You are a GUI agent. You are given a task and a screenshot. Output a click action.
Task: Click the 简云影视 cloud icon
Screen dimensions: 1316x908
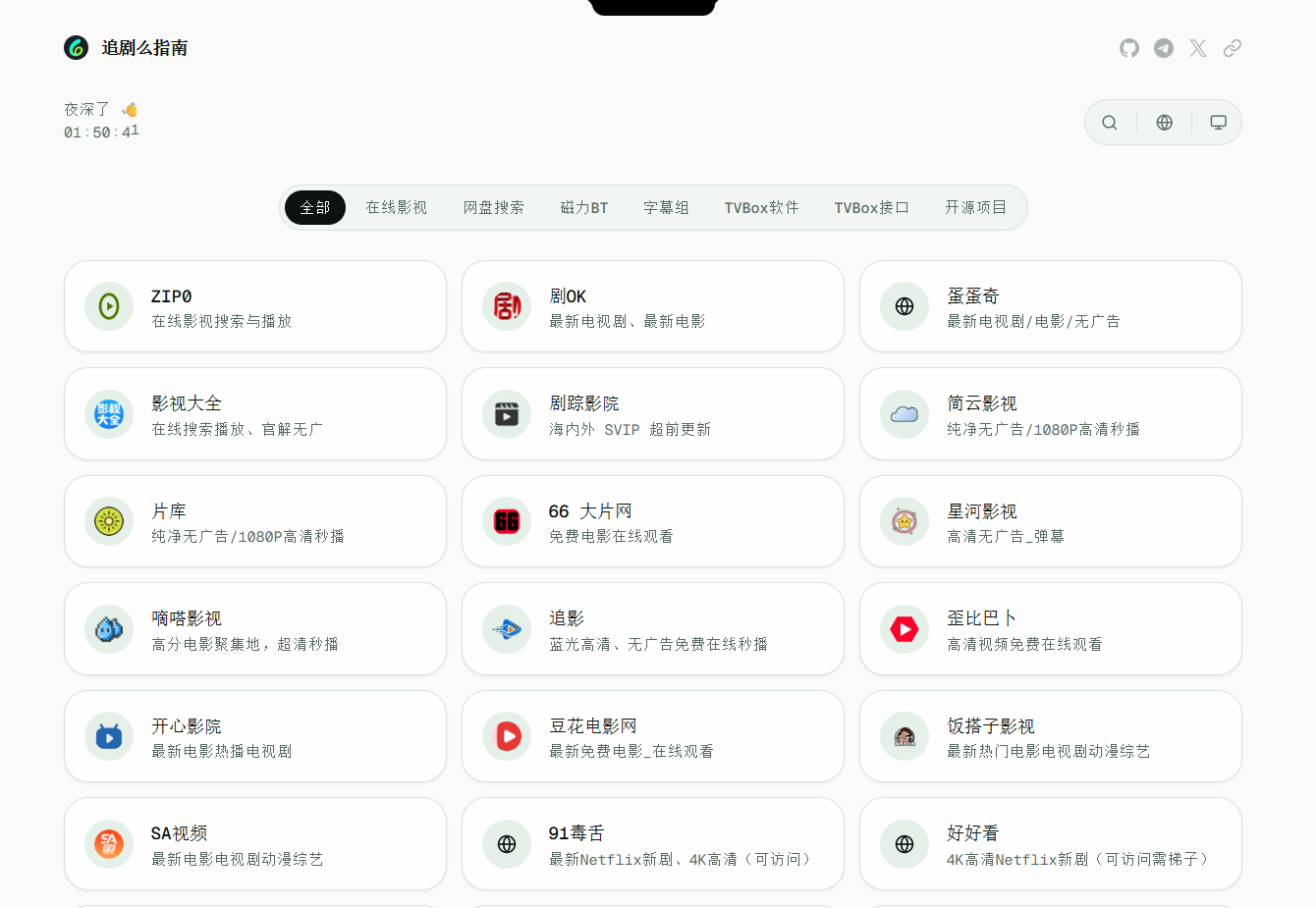click(905, 414)
